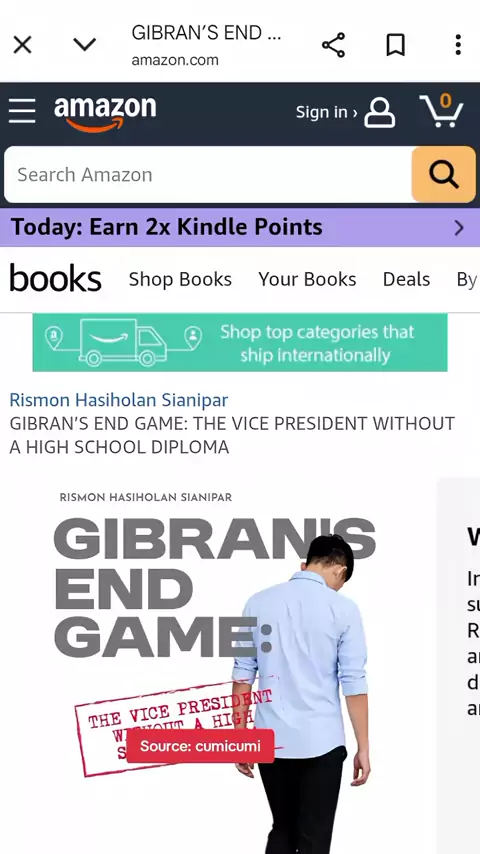Open the books category logo
Viewport: 480px width, 854px height.
[x=56, y=279]
